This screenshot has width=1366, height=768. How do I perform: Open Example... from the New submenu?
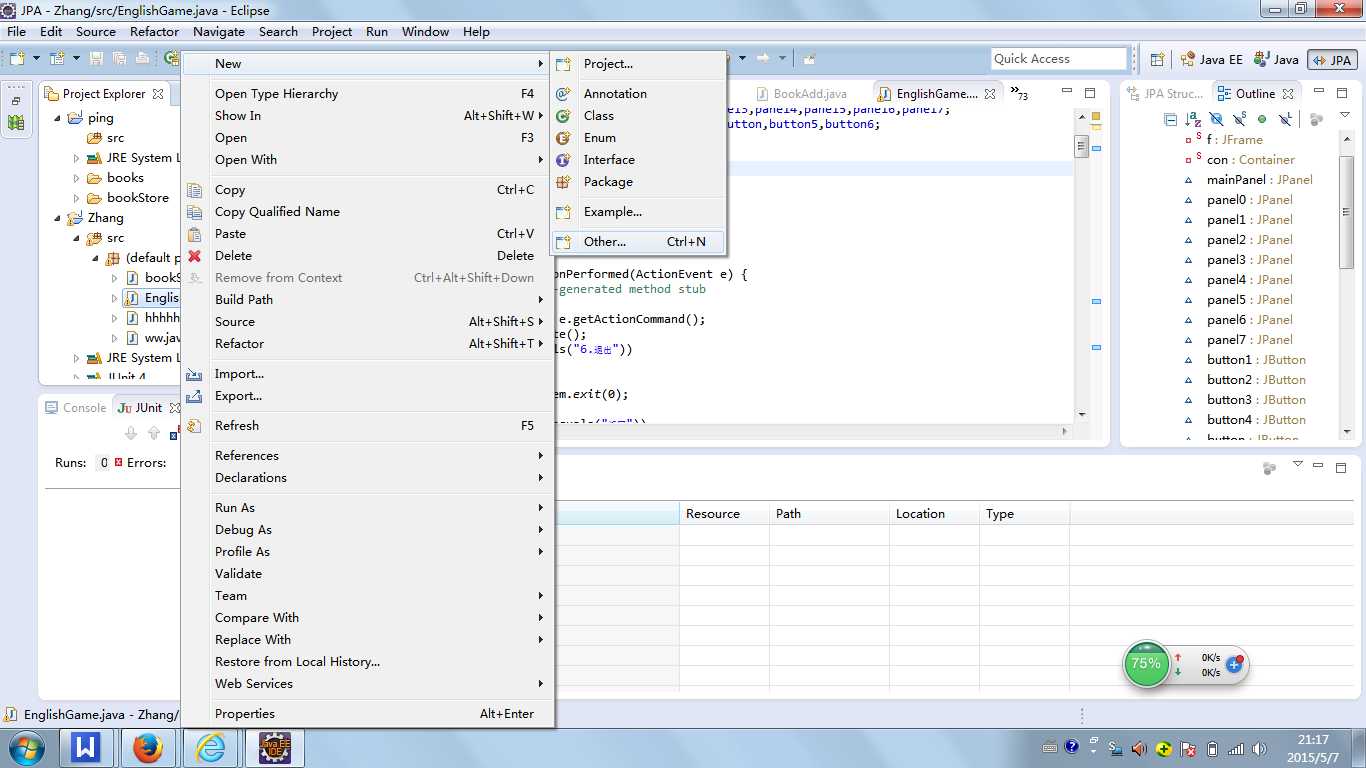tap(637, 212)
